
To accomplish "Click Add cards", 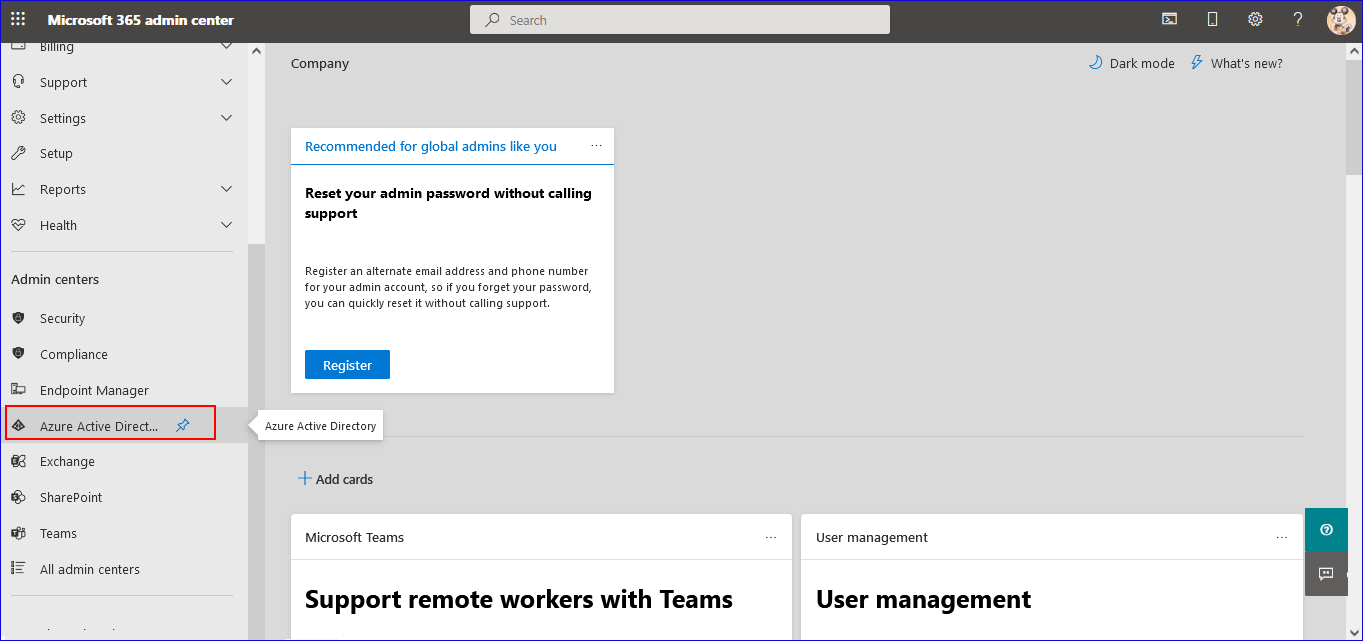I will click(335, 479).
